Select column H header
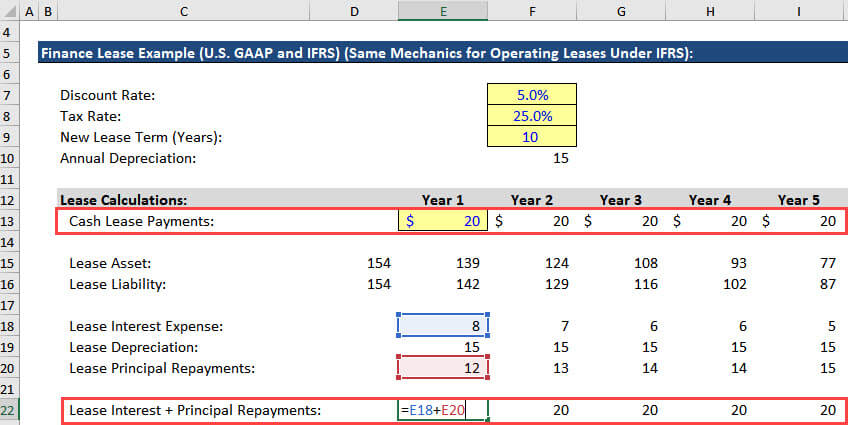 coord(710,11)
